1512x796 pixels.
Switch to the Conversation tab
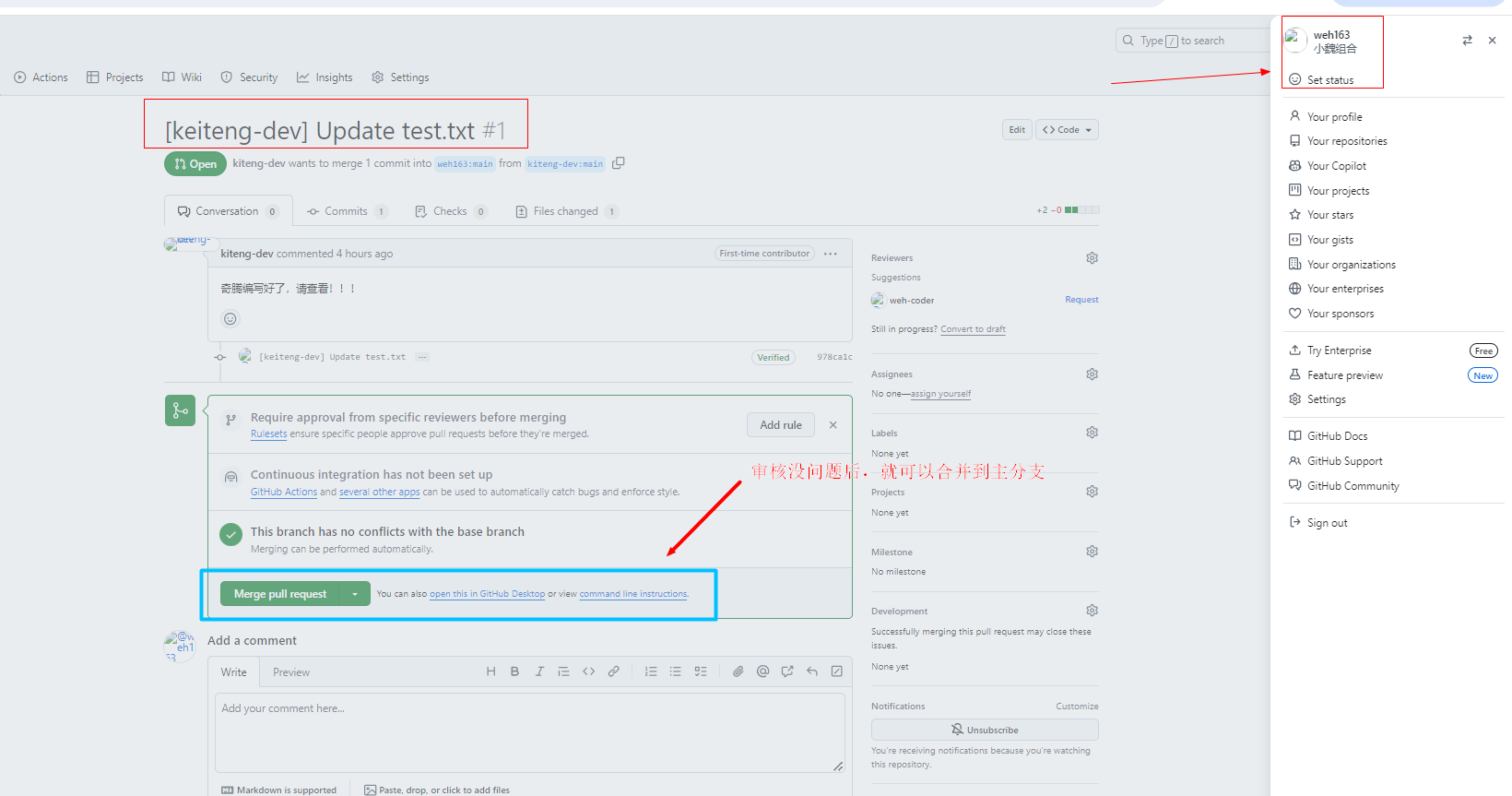[x=228, y=211]
